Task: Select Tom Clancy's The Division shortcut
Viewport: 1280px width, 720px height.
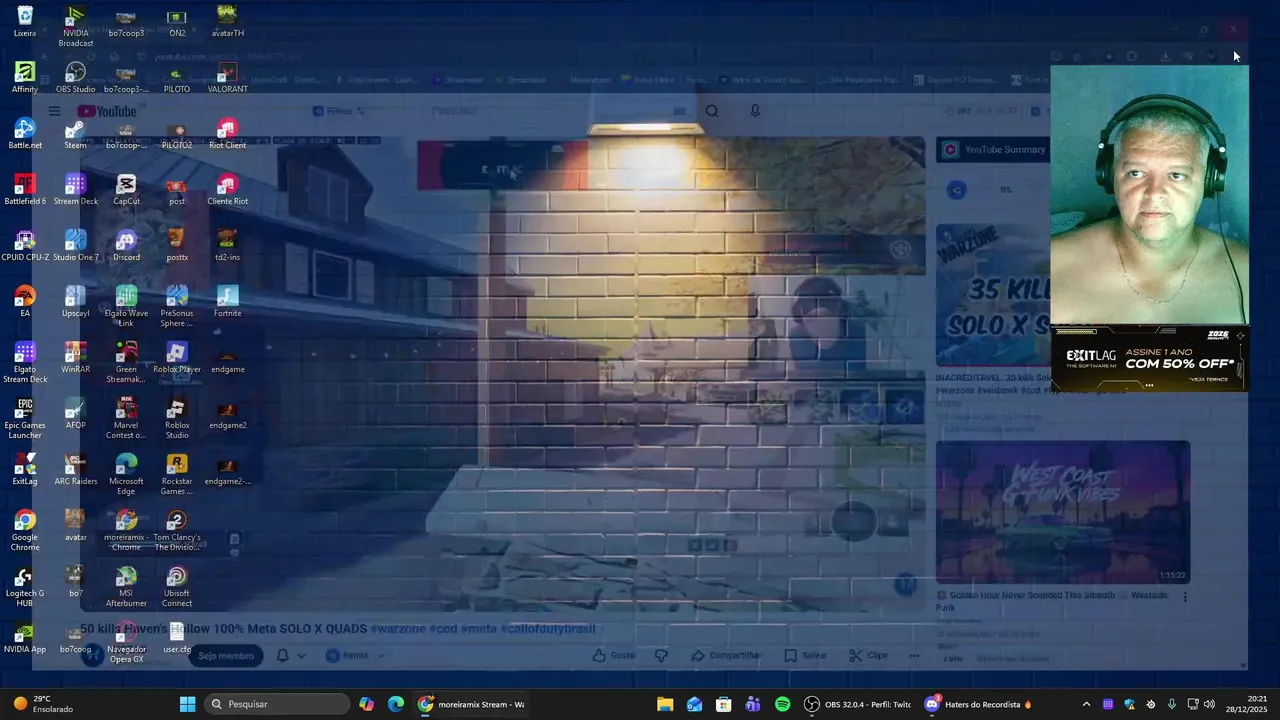Action: tap(177, 530)
